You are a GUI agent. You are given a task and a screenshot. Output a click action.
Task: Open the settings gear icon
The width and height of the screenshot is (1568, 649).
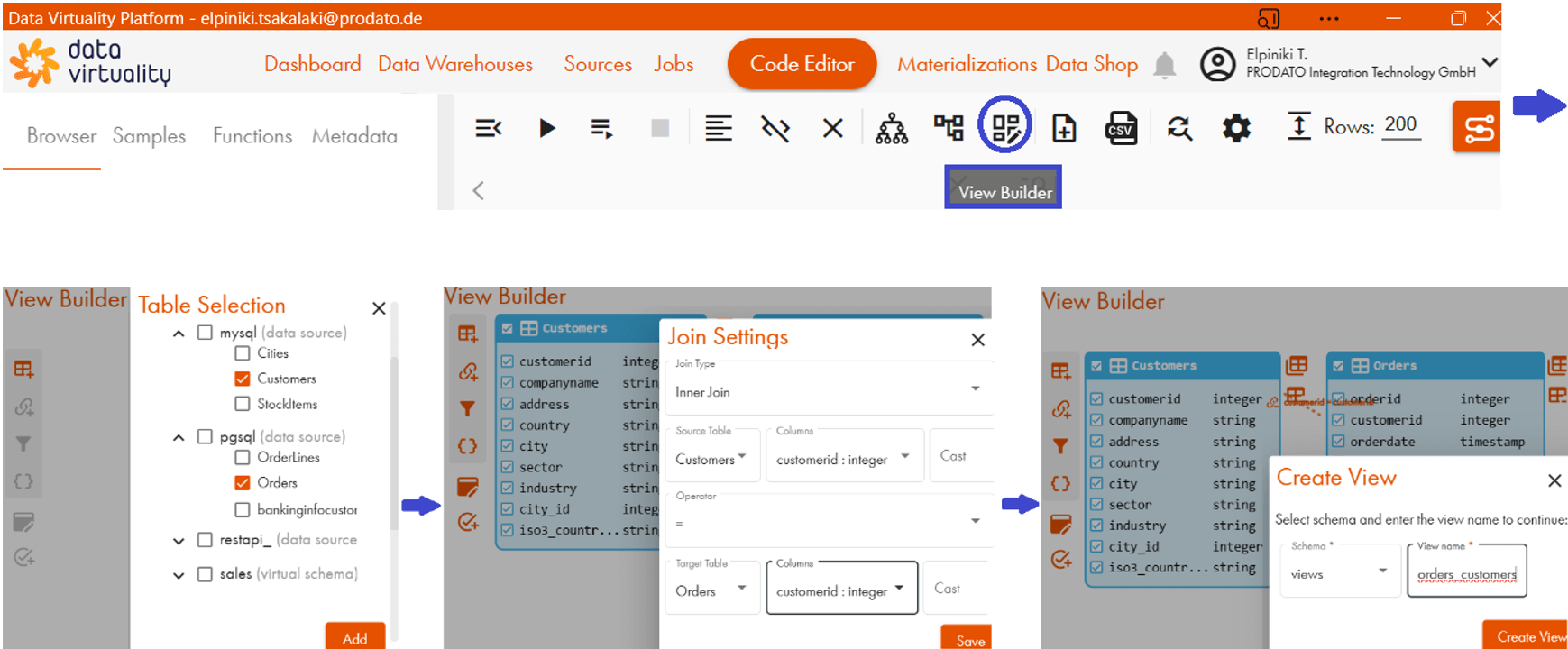point(1235,128)
